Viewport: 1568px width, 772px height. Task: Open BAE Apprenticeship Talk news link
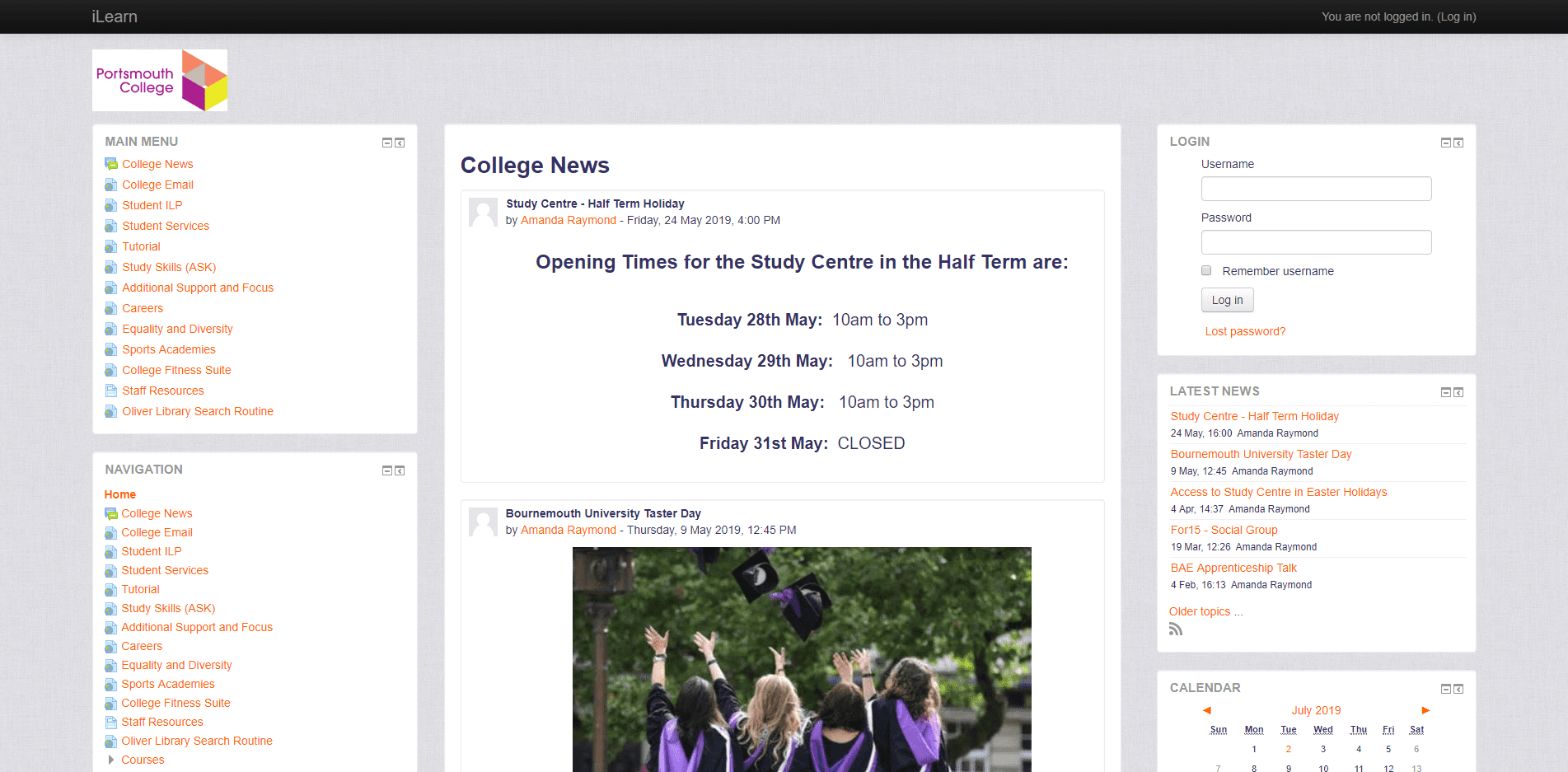tap(1233, 568)
